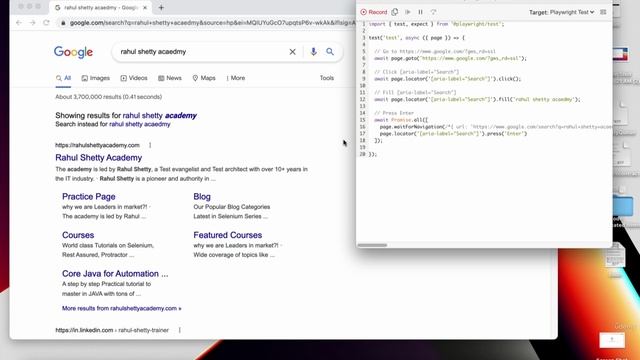640x360 pixels.
Task: Click code line 17 press('Enter') in Inspector
Action: (x=453, y=133)
